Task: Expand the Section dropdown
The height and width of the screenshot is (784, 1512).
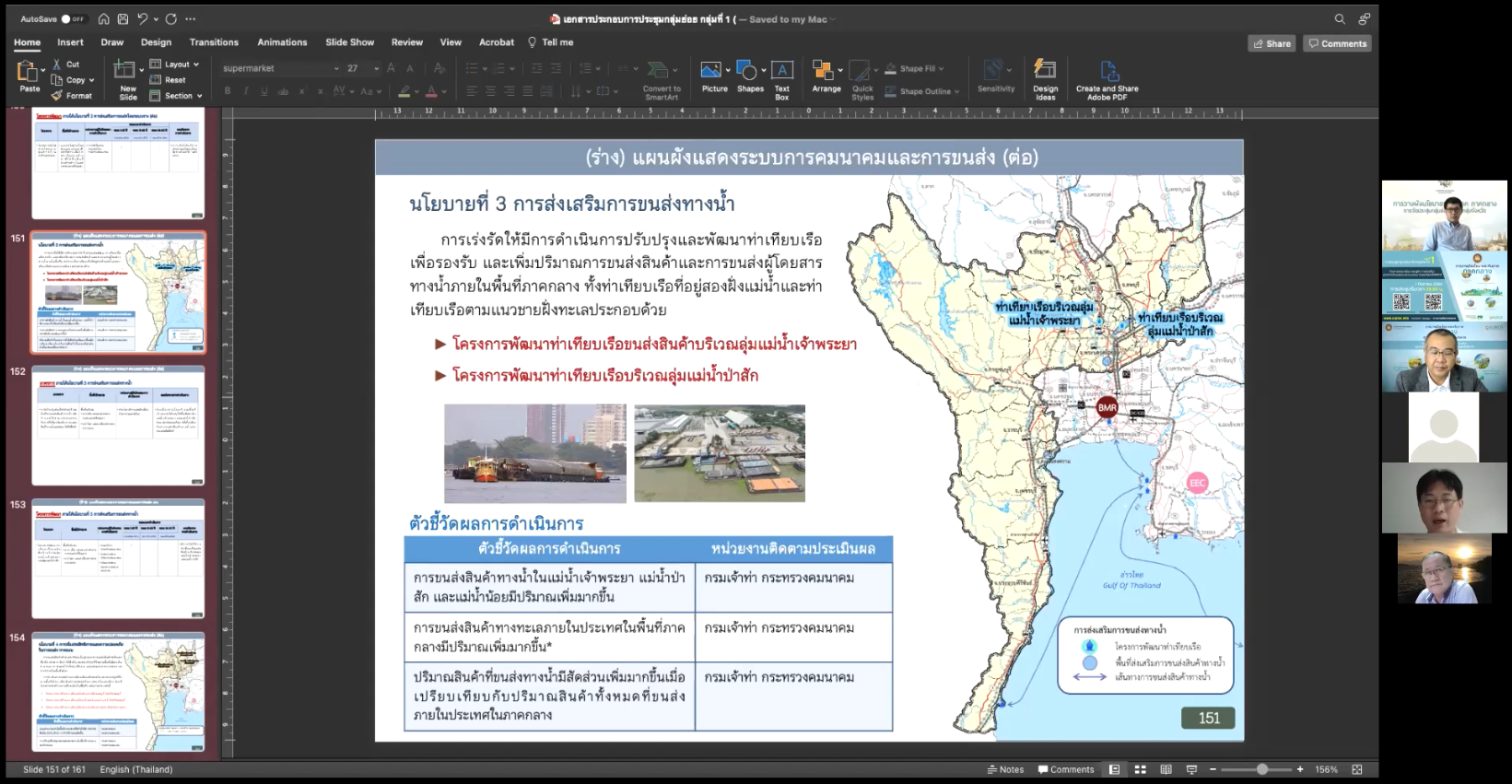Action: 177,96
